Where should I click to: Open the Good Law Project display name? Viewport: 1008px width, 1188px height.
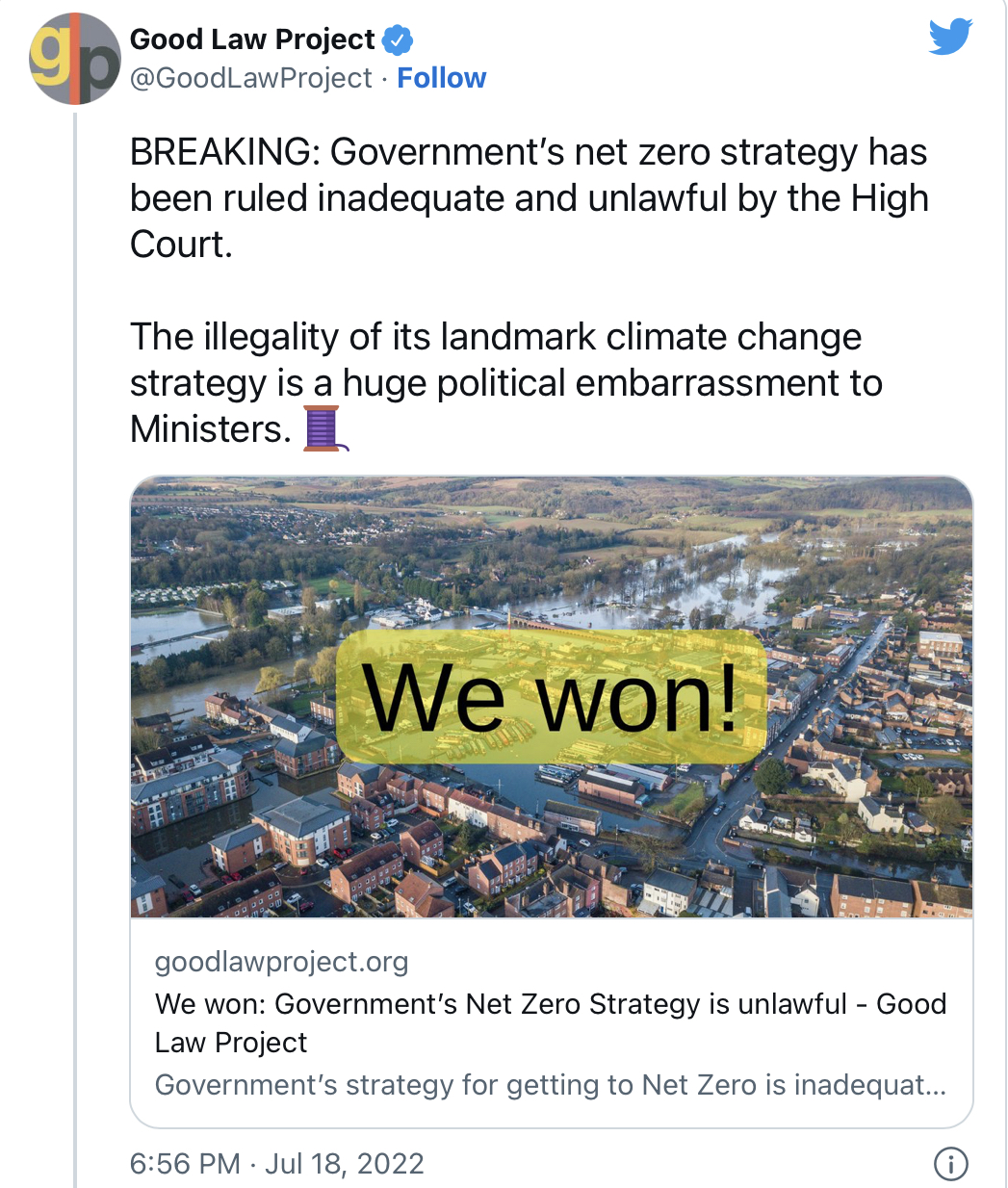[x=252, y=39]
